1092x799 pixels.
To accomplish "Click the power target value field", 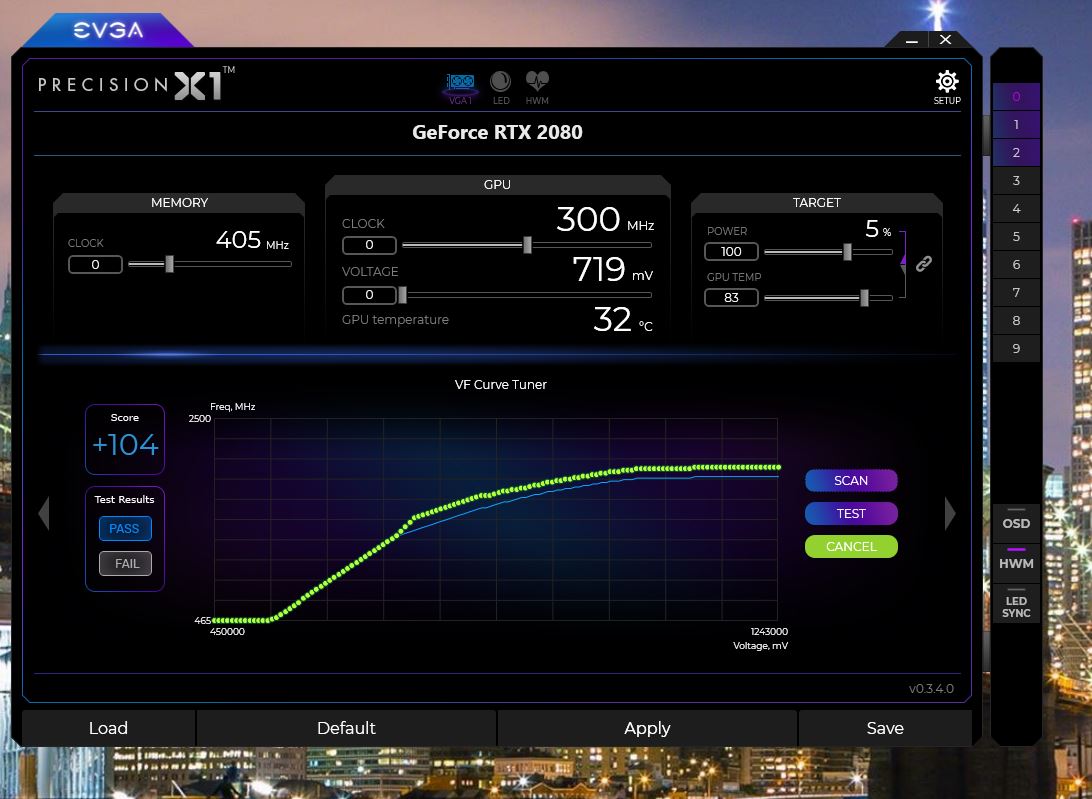I will click(731, 251).
